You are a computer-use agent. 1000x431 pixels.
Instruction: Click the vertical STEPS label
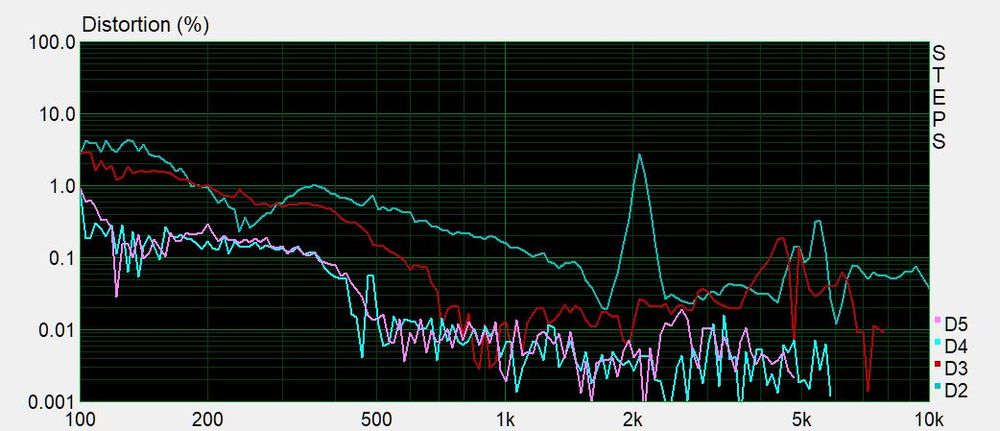[x=939, y=97]
